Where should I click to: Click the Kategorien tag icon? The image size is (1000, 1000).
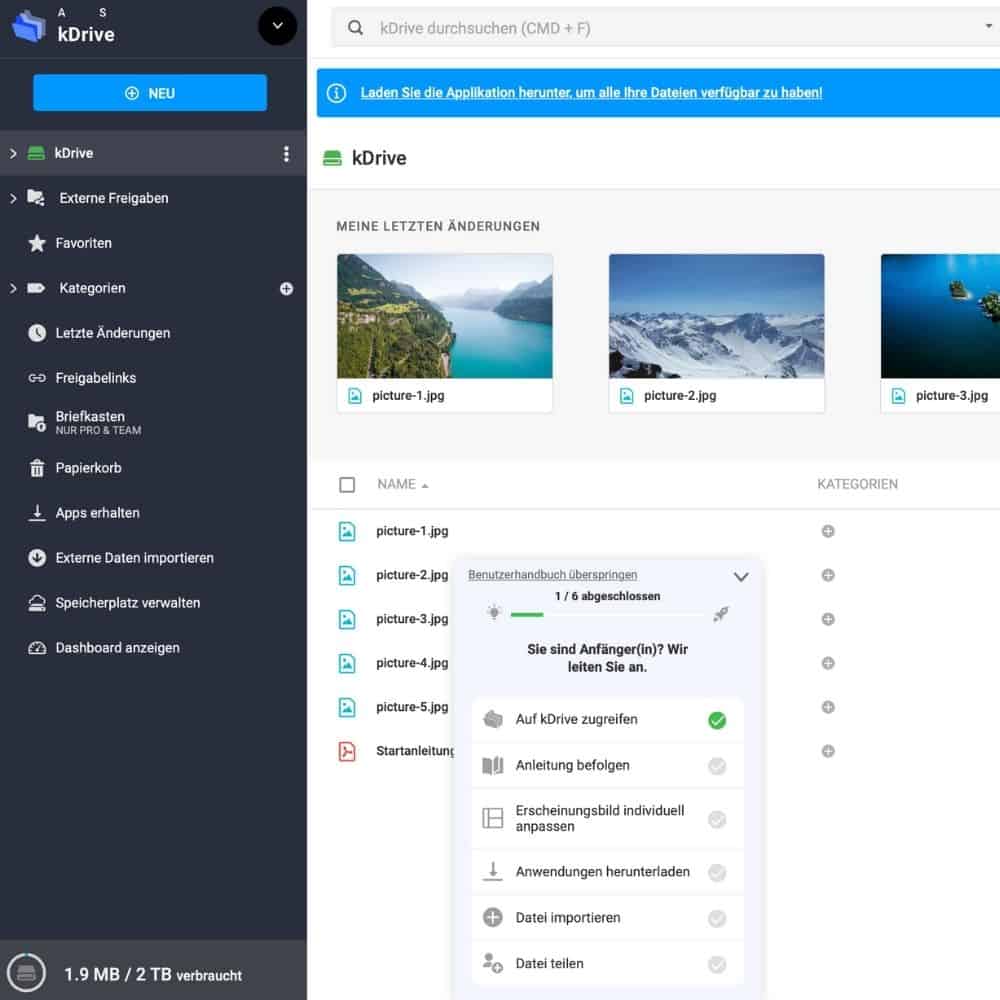click(36, 288)
